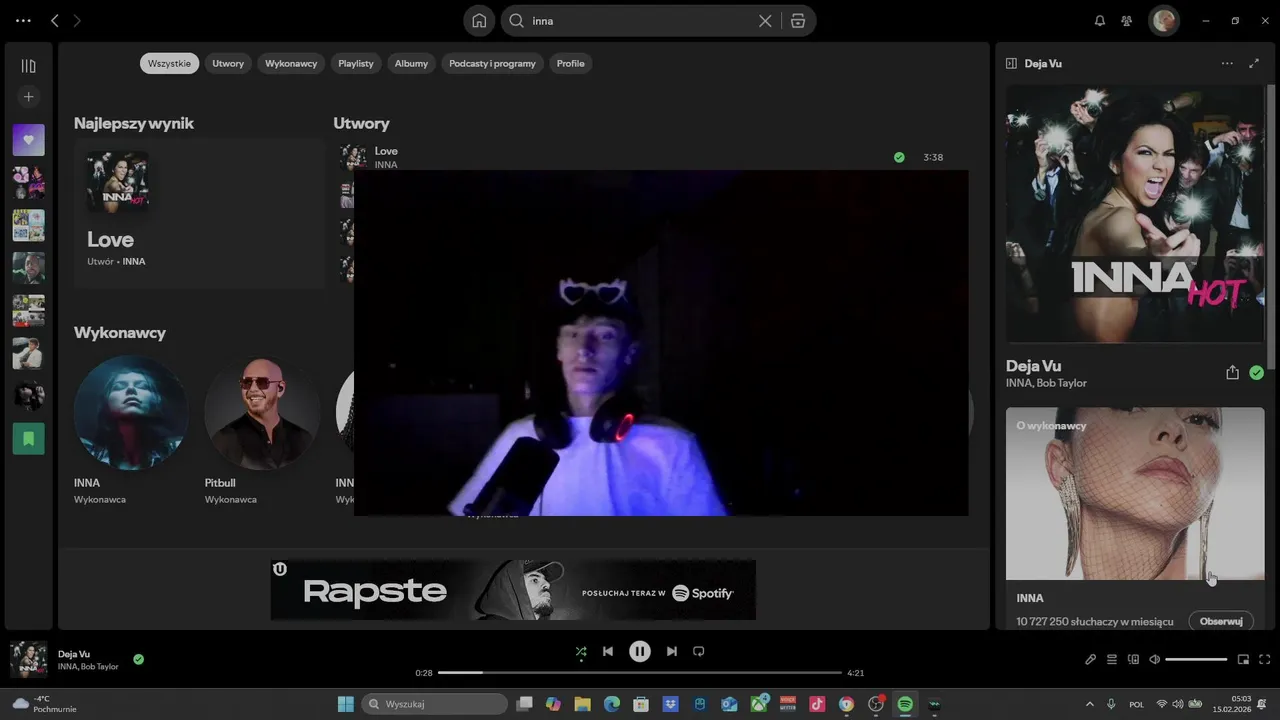Open more options in now playing panel
The width and height of the screenshot is (1280, 720).
point(1227,63)
